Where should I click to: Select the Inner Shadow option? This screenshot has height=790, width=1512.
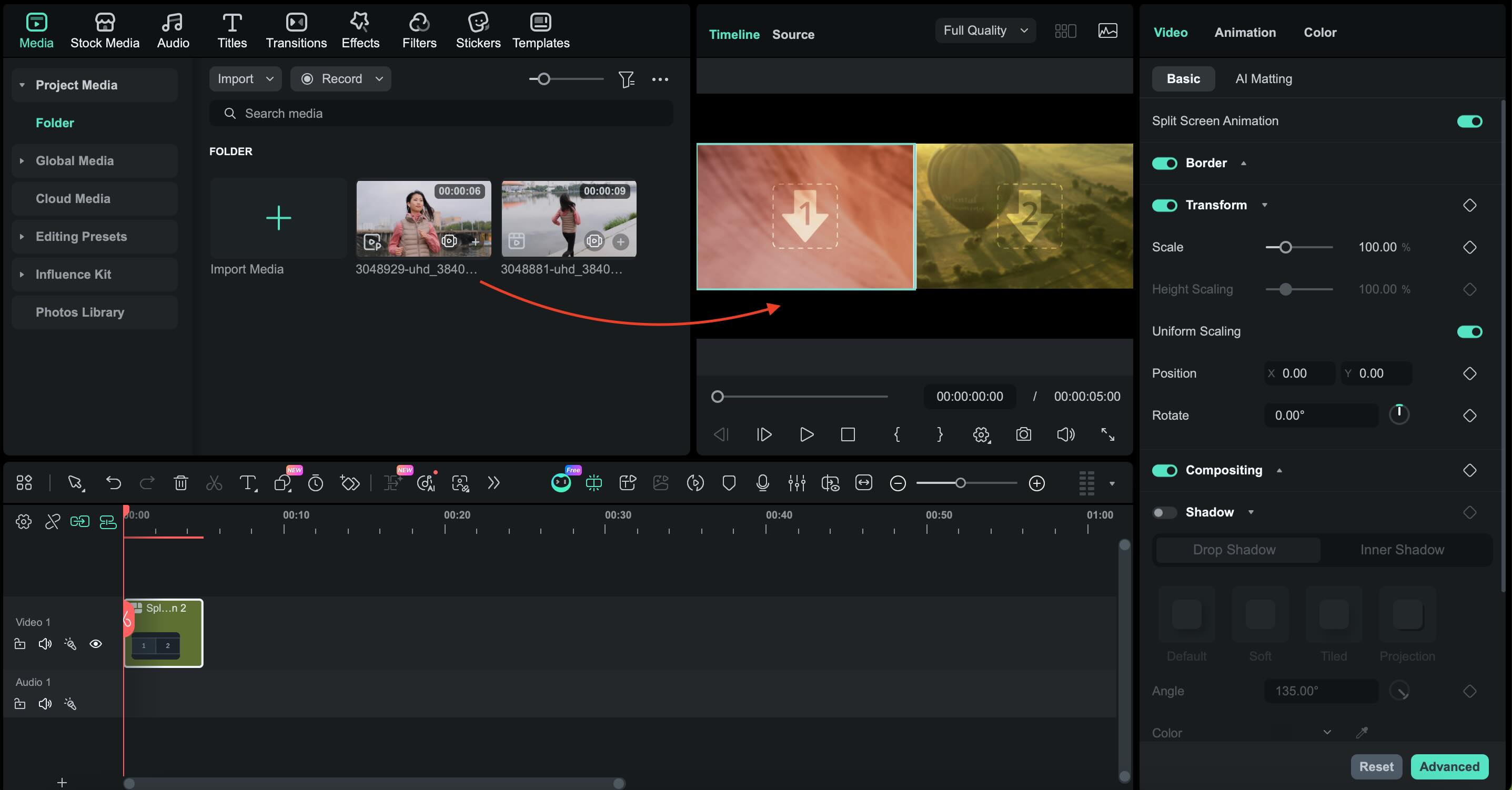click(1402, 549)
